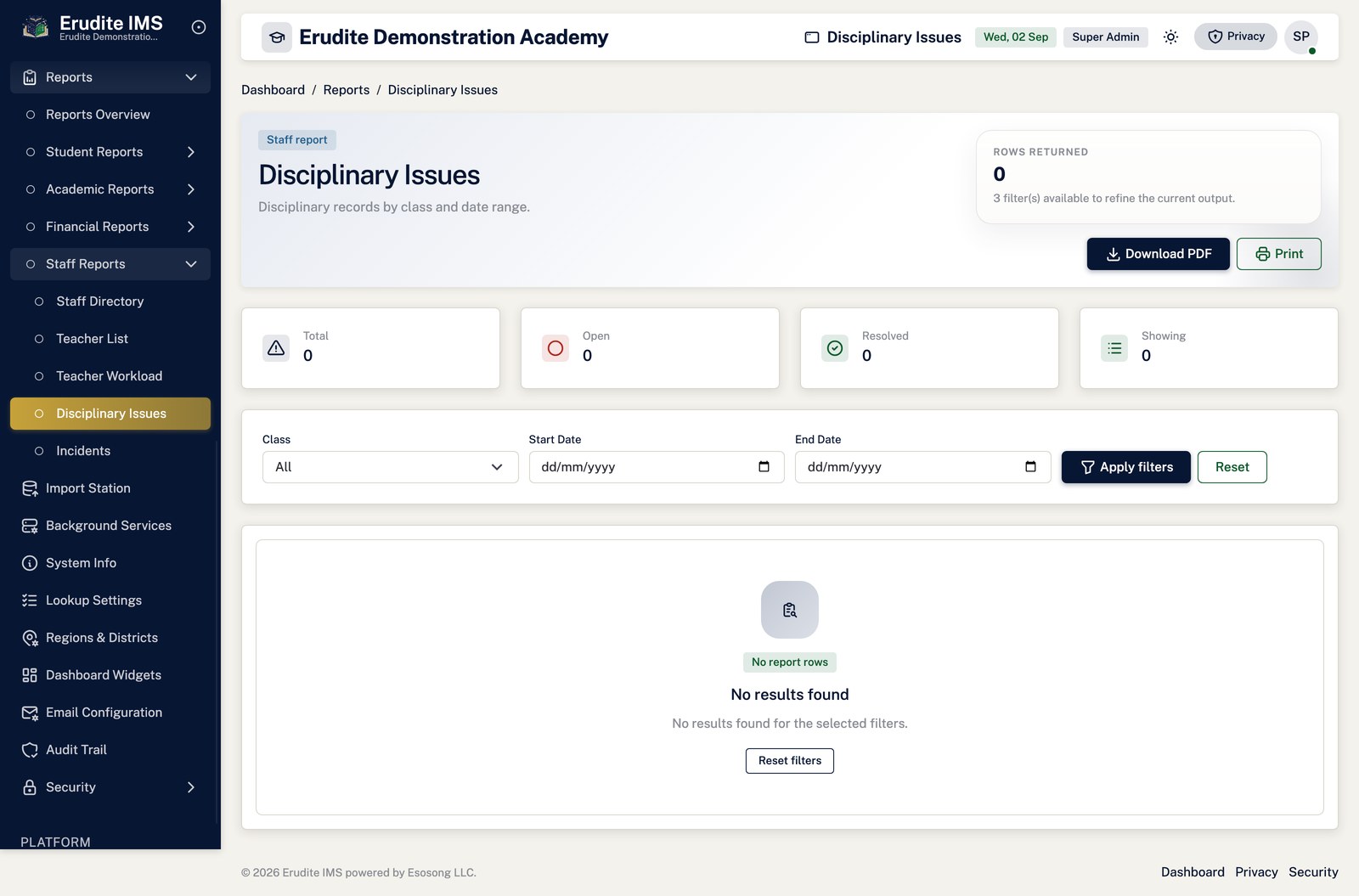Click Apply filters button

pos(1126,467)
